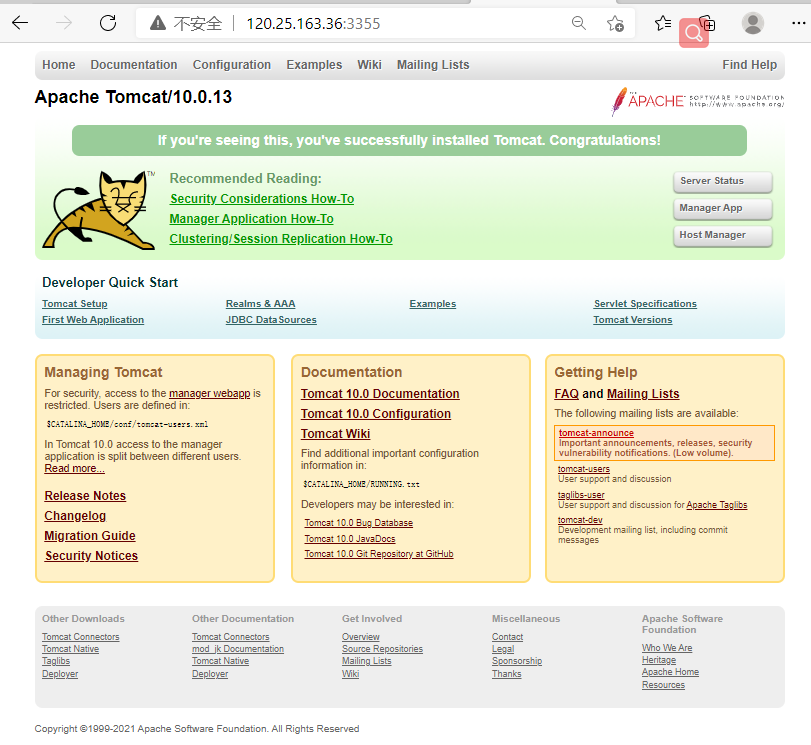
Task: Click the manager webapp link
Action: [209, 393]
